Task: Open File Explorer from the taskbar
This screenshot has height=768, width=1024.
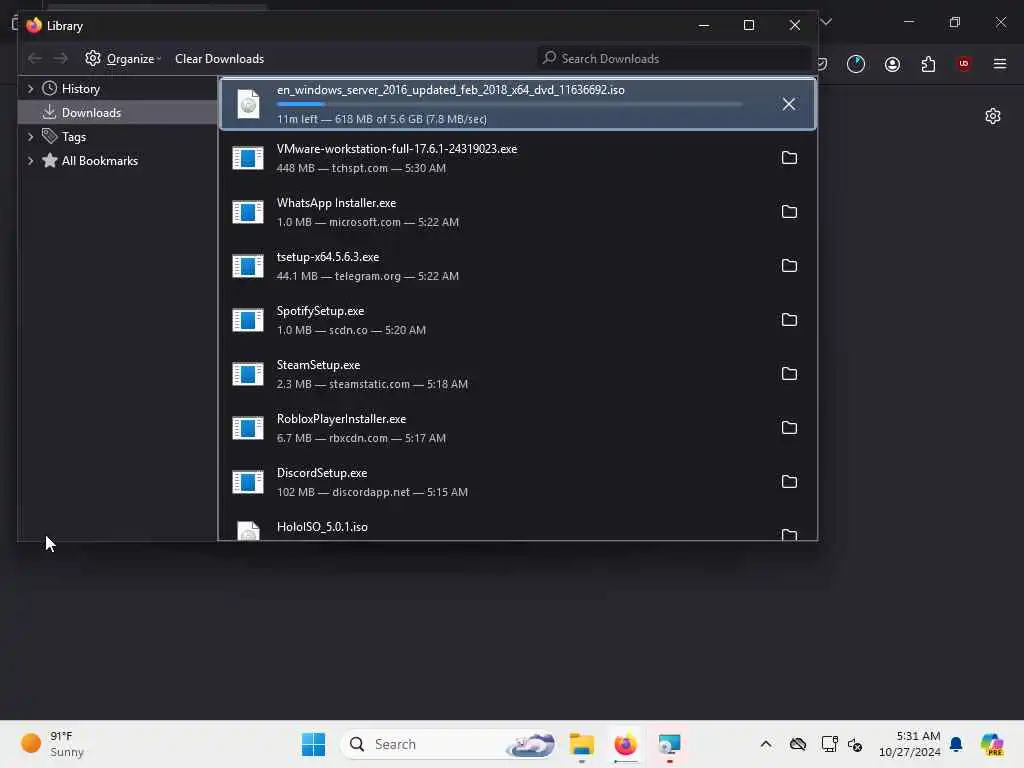Action: click(581, 744)
